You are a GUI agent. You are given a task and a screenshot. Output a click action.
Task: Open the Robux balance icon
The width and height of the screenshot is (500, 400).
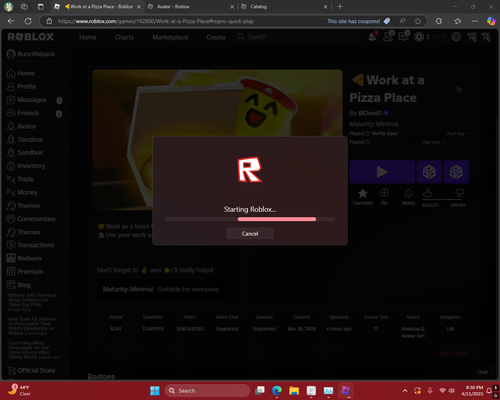(419, 37)
